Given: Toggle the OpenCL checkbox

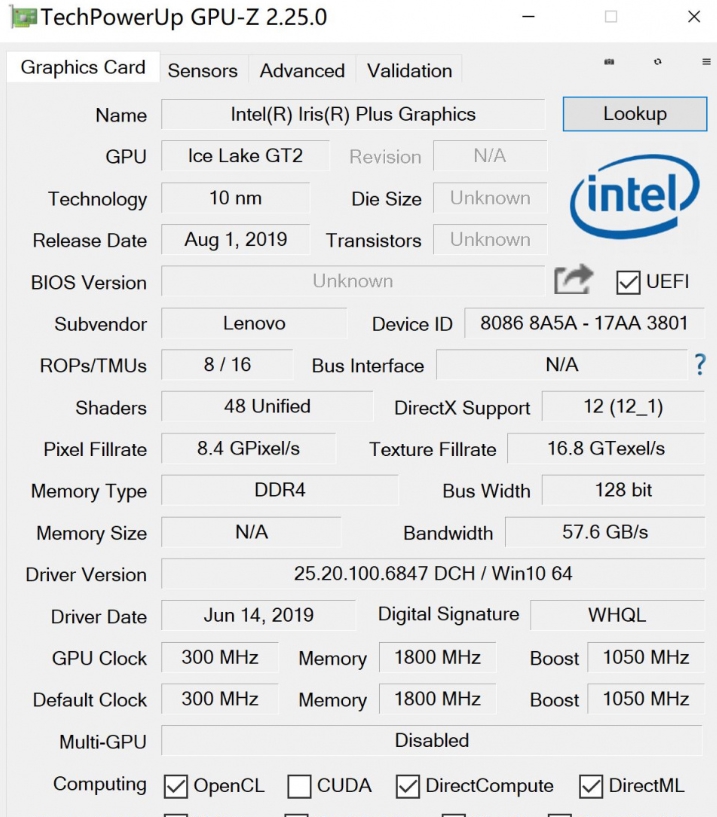Looking at the screenshot, I should 176,786.
